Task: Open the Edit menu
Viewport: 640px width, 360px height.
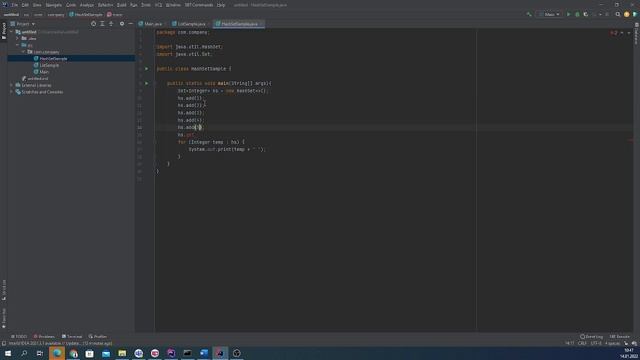Action: pyautogui.click(x=25, y=5)
